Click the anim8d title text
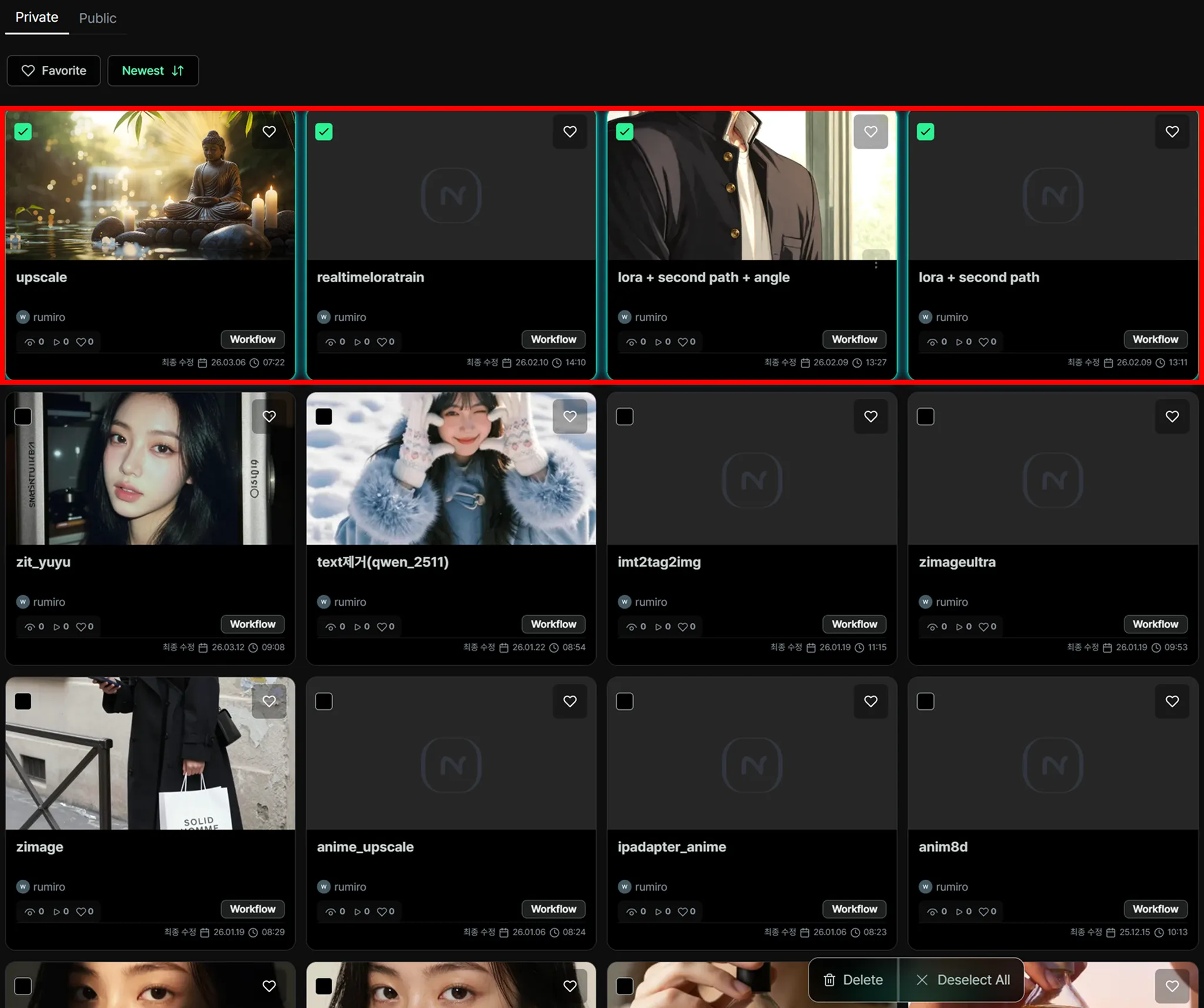Image resolution: width=1204 pixels, height=1008 pixels. (x=943, y=847)
